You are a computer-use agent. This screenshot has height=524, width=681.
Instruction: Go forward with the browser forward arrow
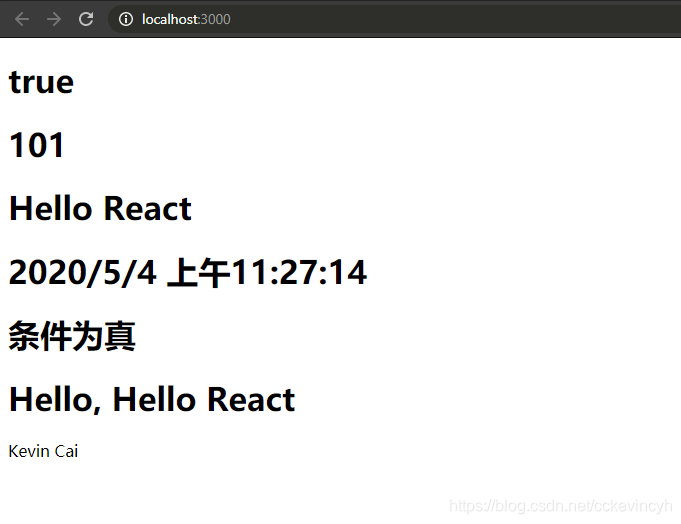click(54, 19)
